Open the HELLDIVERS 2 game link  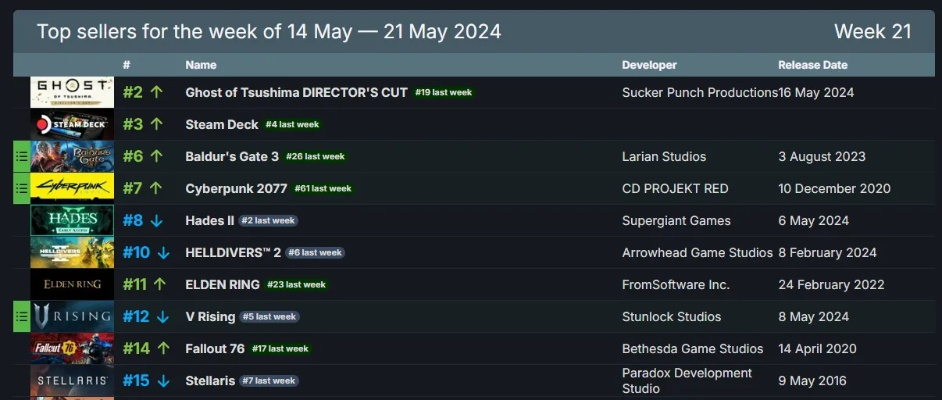click(233, 253)
